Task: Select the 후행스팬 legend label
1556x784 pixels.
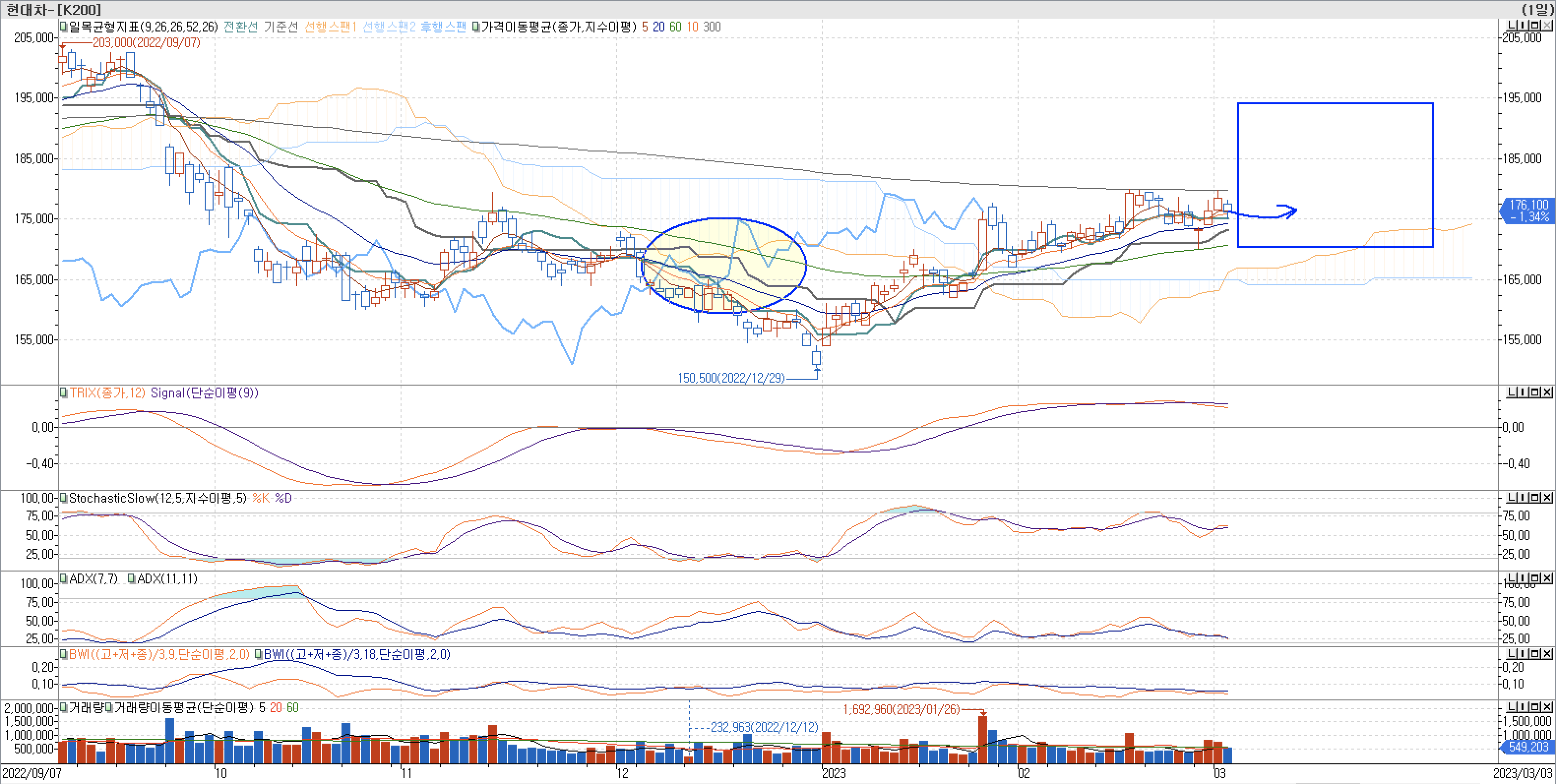Action: pyautogui.click(x=443, y=27)
